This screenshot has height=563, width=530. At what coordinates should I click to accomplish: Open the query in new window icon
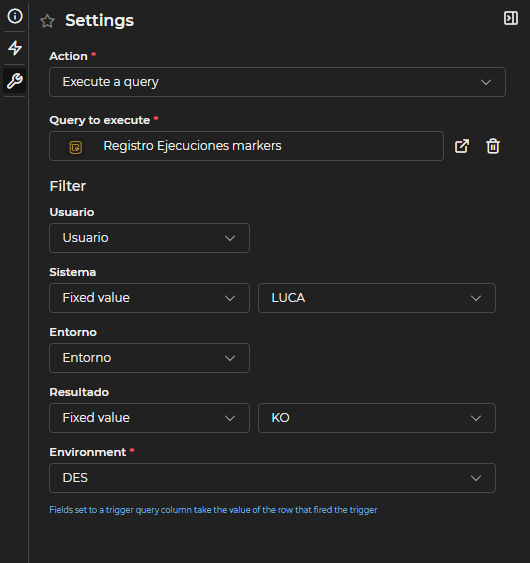[x=461, y=146]
